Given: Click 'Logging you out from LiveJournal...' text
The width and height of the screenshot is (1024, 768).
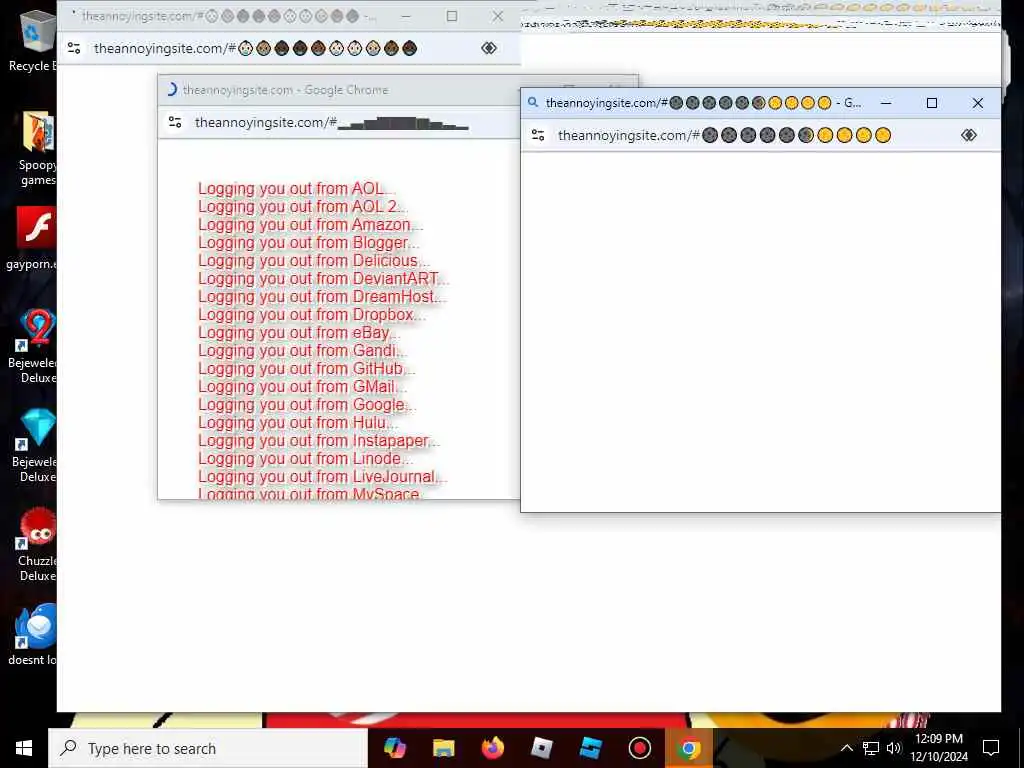Looking at the screenshot, I should pyautogui.click(x=322, y=477).
